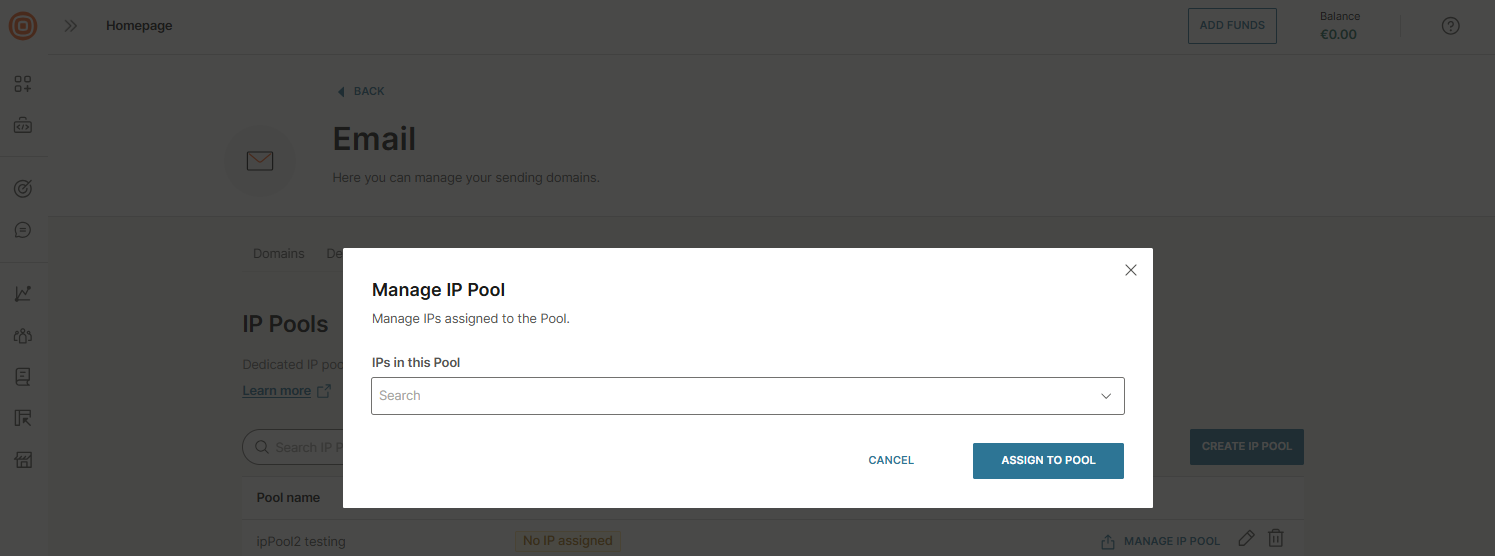The image size is (1495, 556).
Task: Click the help question mark icon
Action: [1450, 26]
